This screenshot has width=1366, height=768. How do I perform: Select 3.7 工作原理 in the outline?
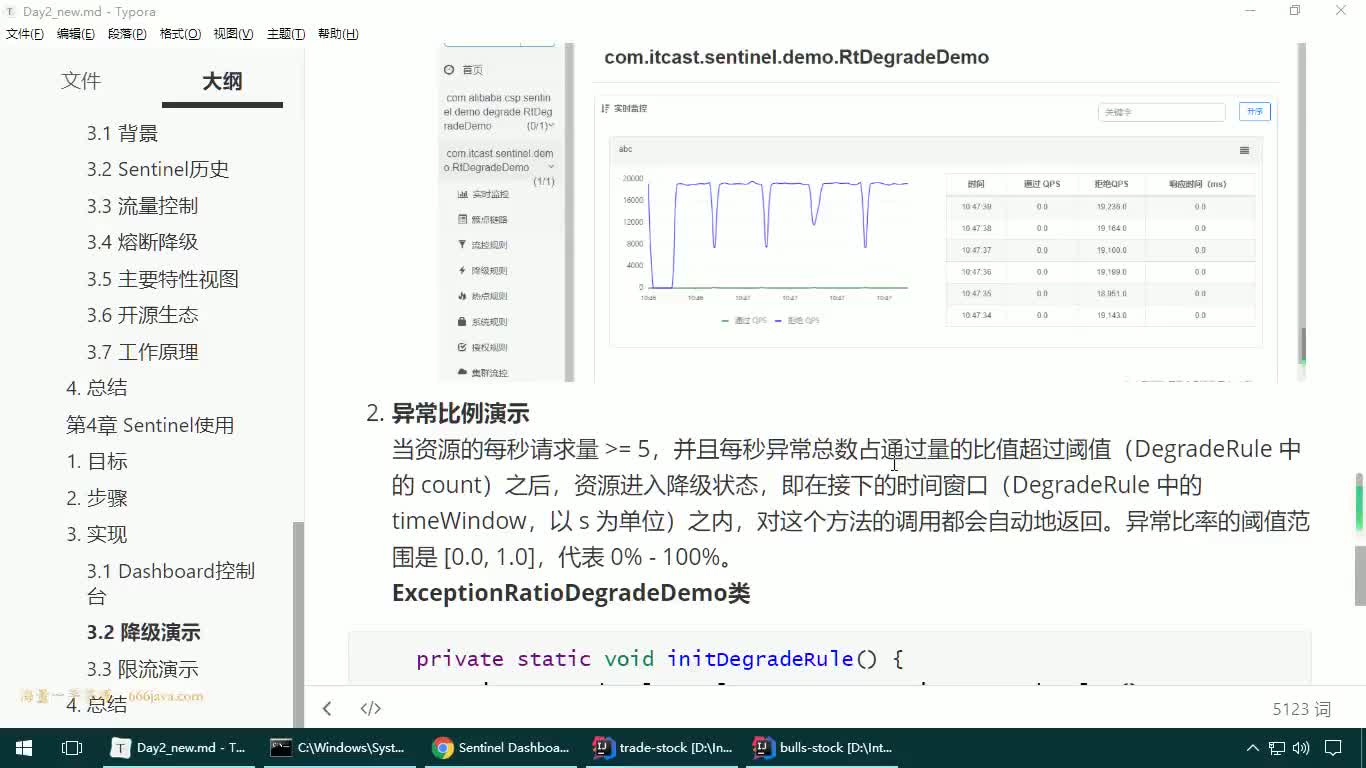click(142, 352)
